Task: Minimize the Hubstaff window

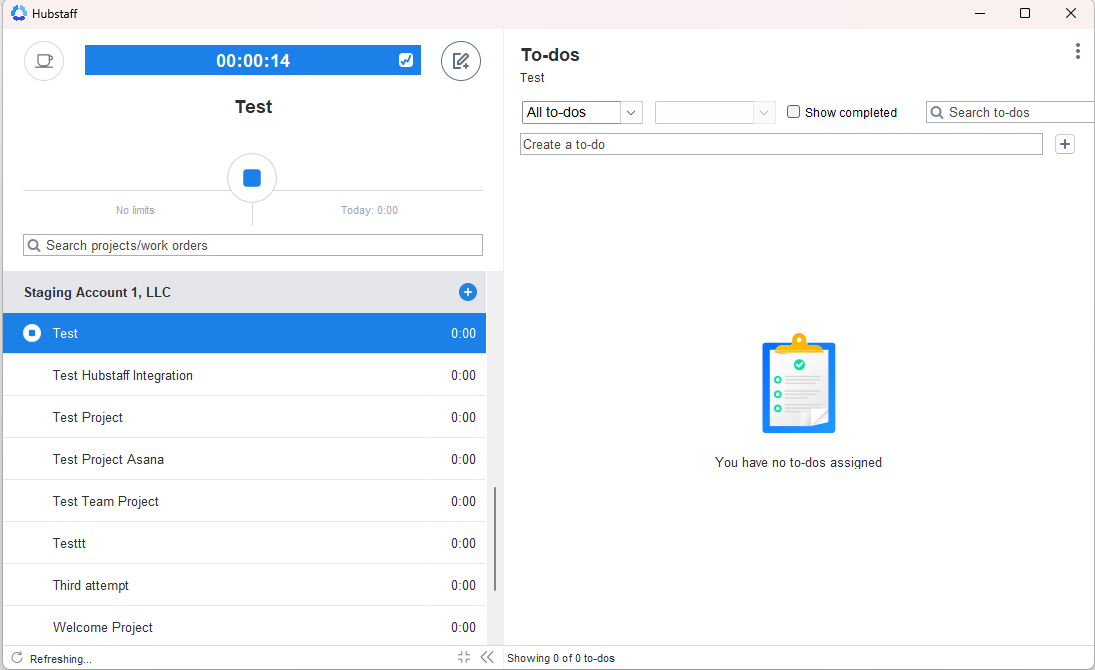Action: pos(980,13)
